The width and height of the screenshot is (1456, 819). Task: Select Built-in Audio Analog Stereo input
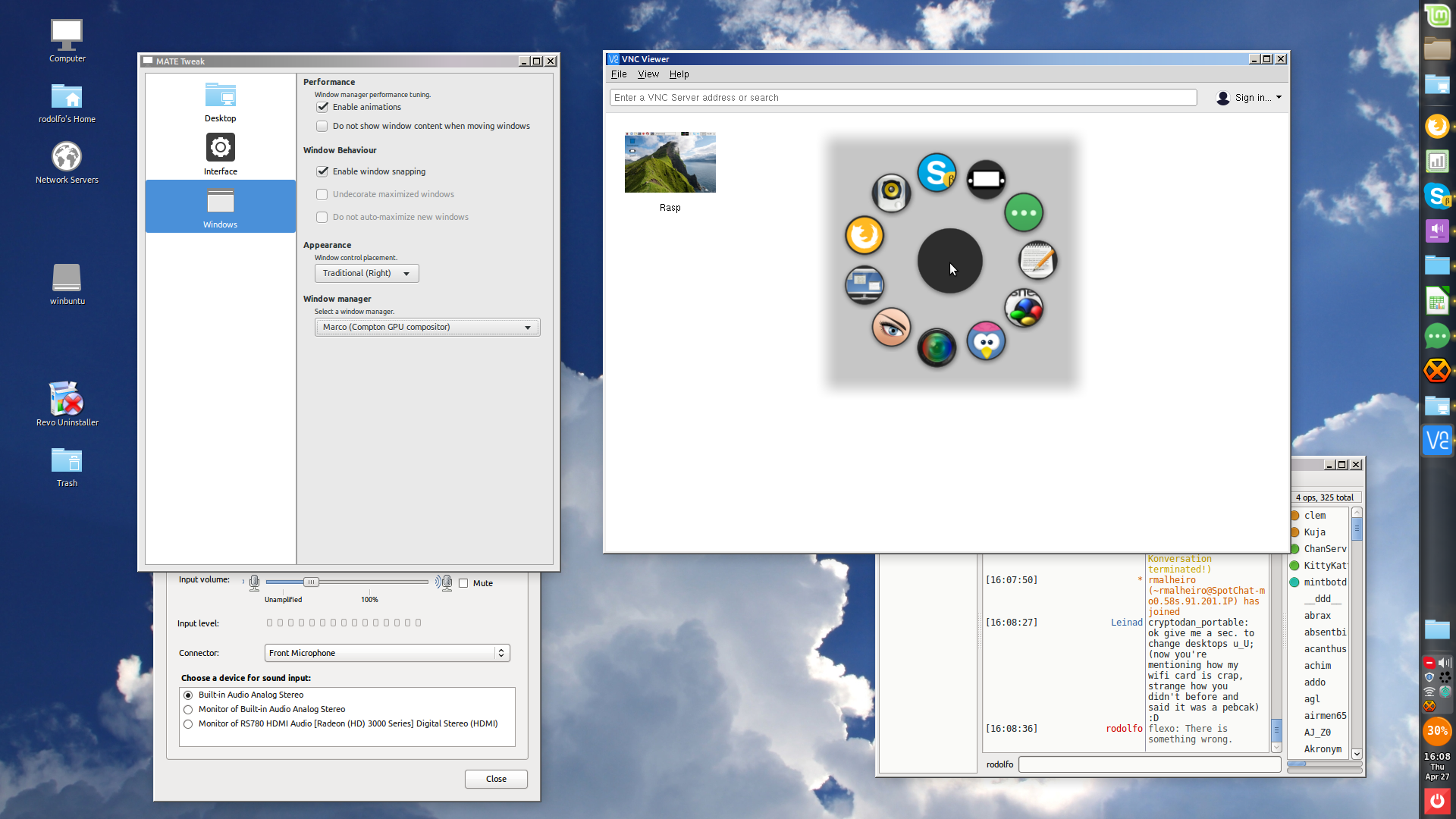click(188, 695)
